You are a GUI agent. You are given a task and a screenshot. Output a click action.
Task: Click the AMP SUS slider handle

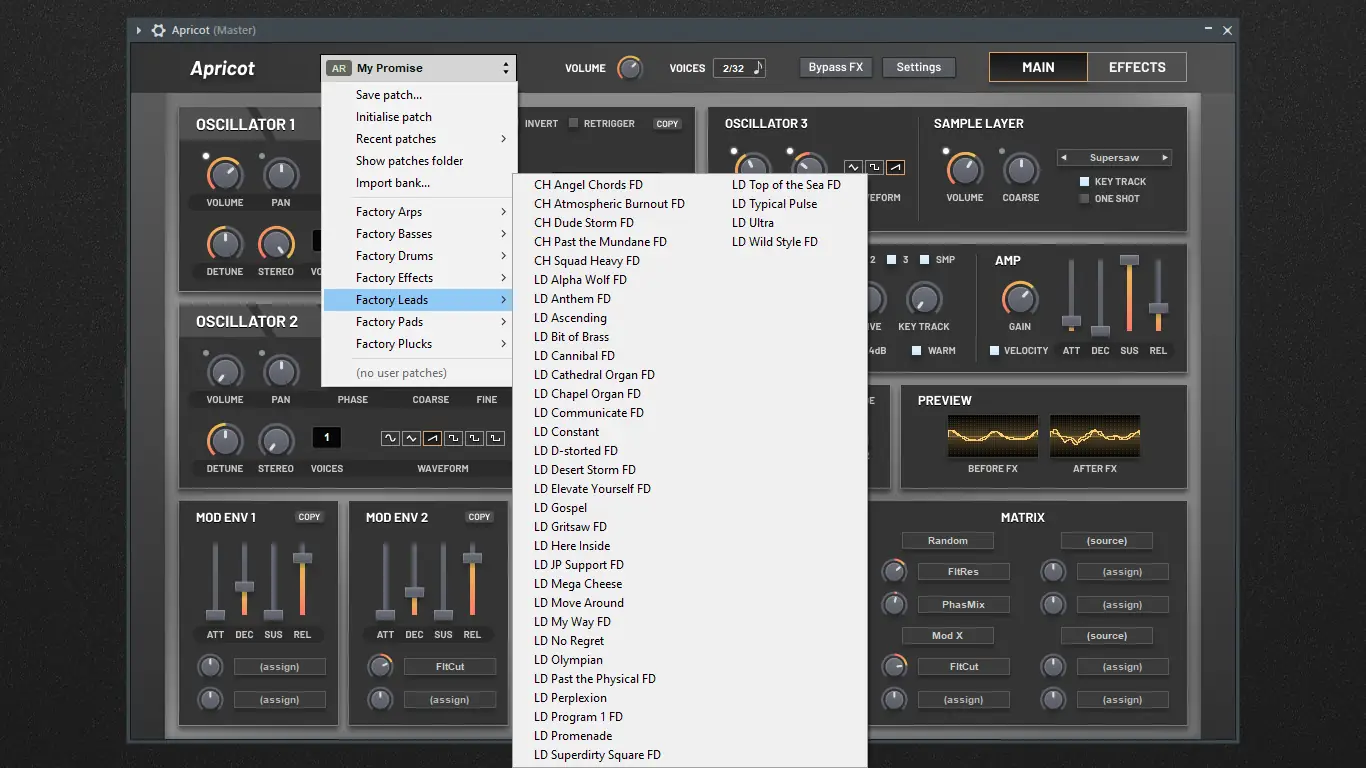tap(1129, 260)
